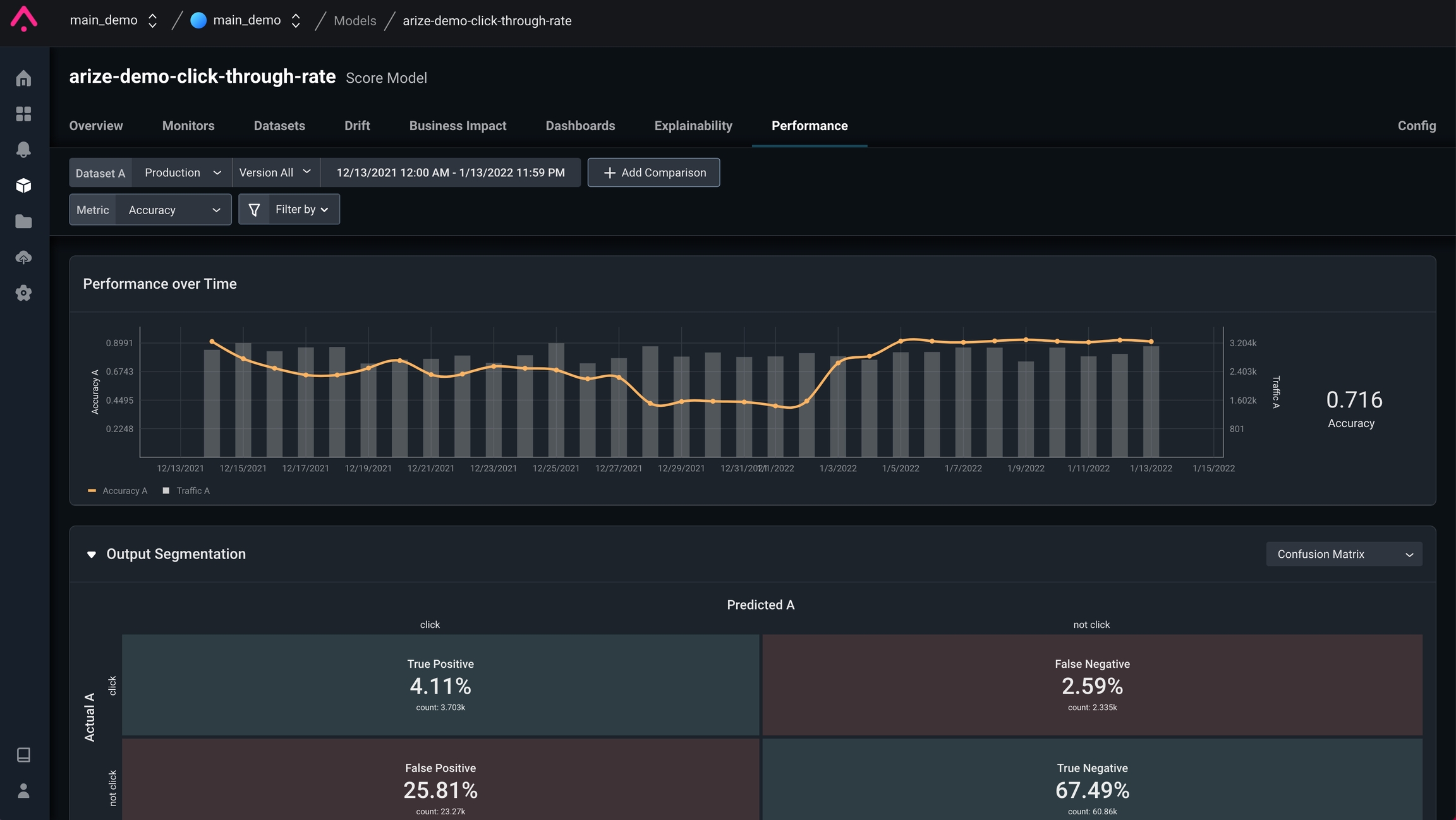Open the home icon in sidebar
The height and width of the screenshot is (820, 1456).
pyautogui.click(x=23, y=78)
